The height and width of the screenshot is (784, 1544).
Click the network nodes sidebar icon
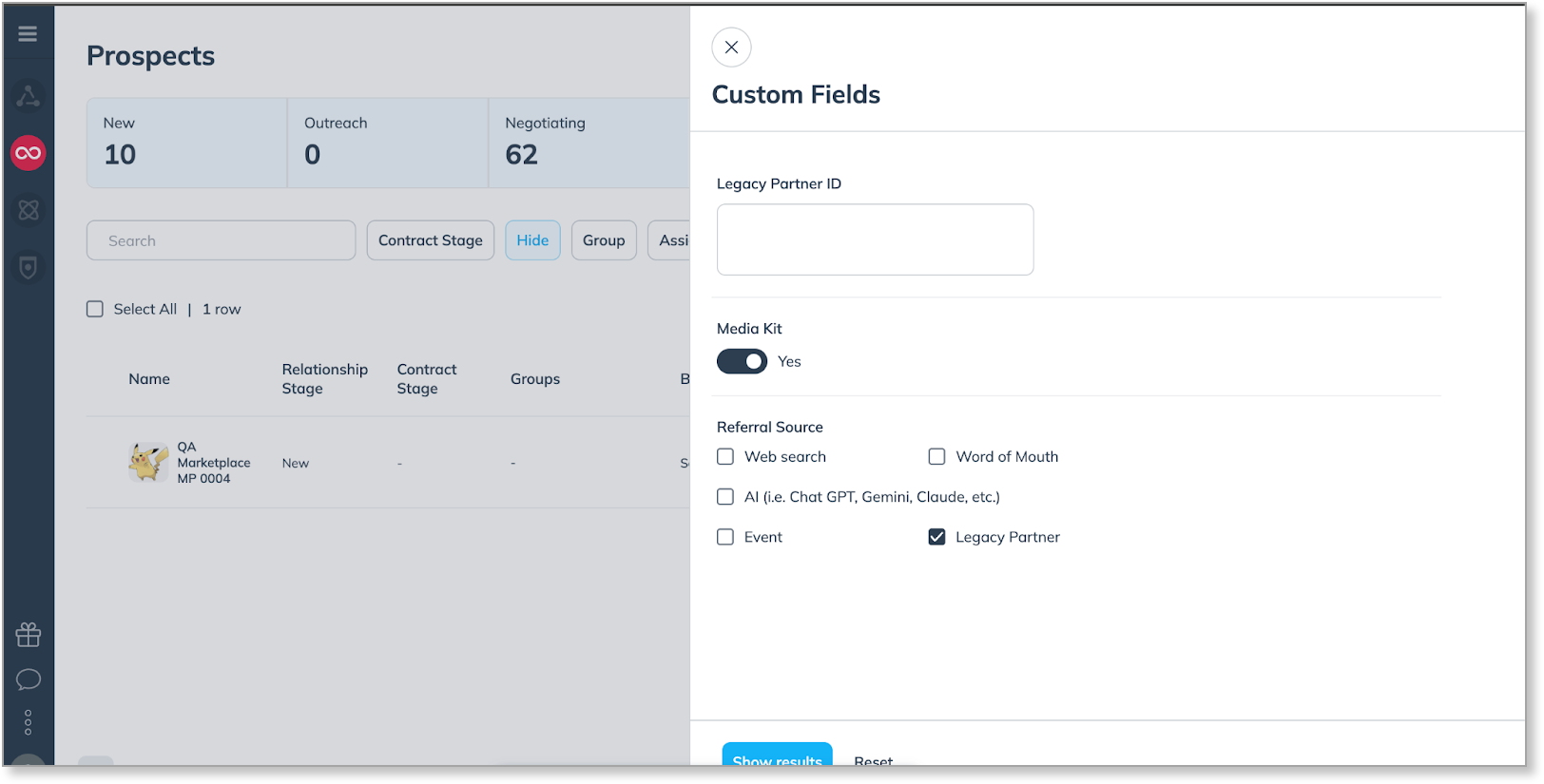pyautogui.click(x=28, y=96)
